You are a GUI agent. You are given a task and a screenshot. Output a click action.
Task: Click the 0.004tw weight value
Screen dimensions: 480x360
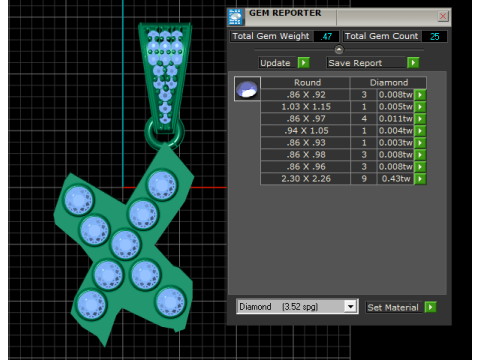396,131
